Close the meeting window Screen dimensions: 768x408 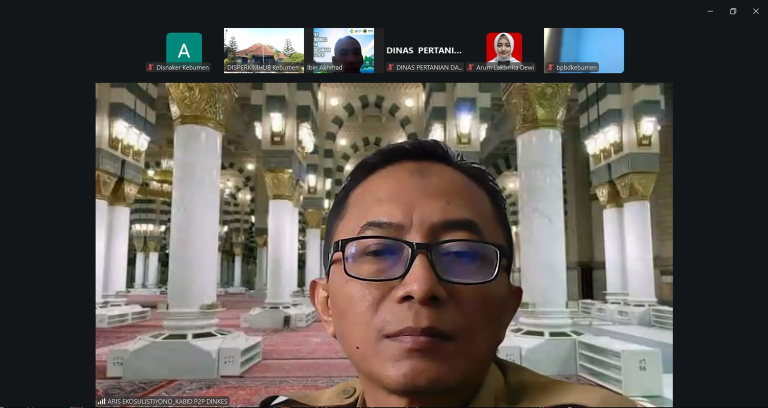(756, 11)
